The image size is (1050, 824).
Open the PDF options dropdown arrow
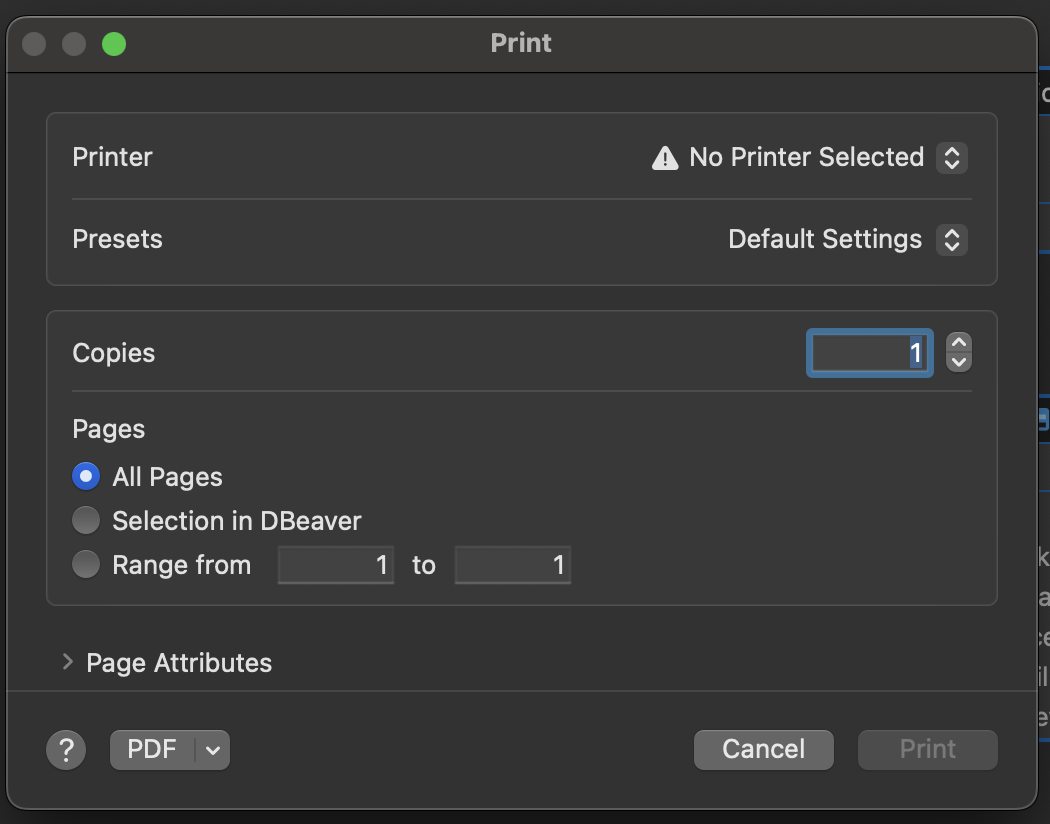[x=213, y=750]
